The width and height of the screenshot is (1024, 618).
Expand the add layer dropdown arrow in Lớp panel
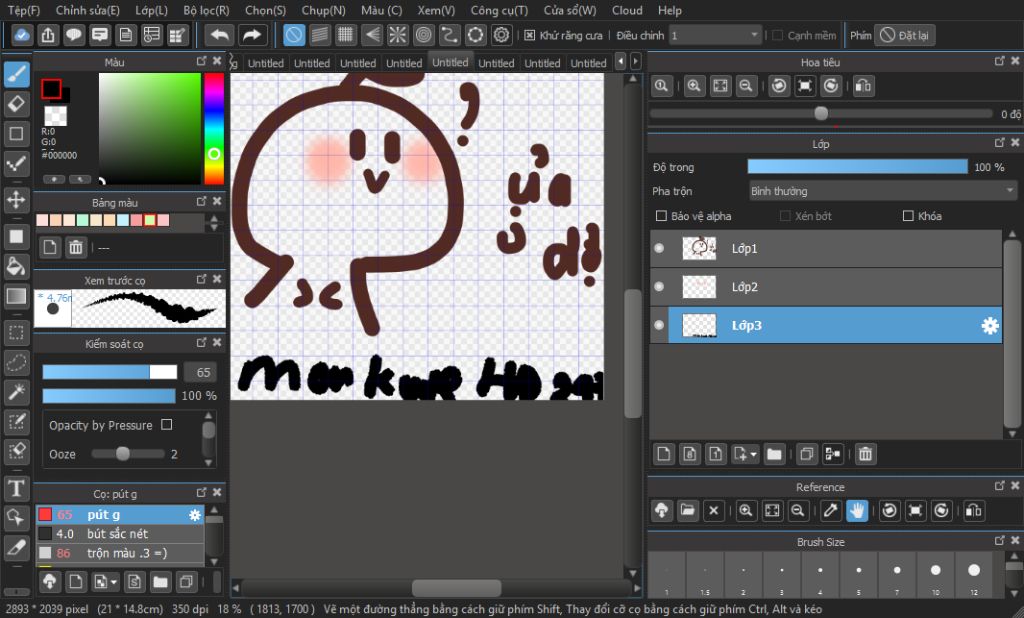(754, 454)
